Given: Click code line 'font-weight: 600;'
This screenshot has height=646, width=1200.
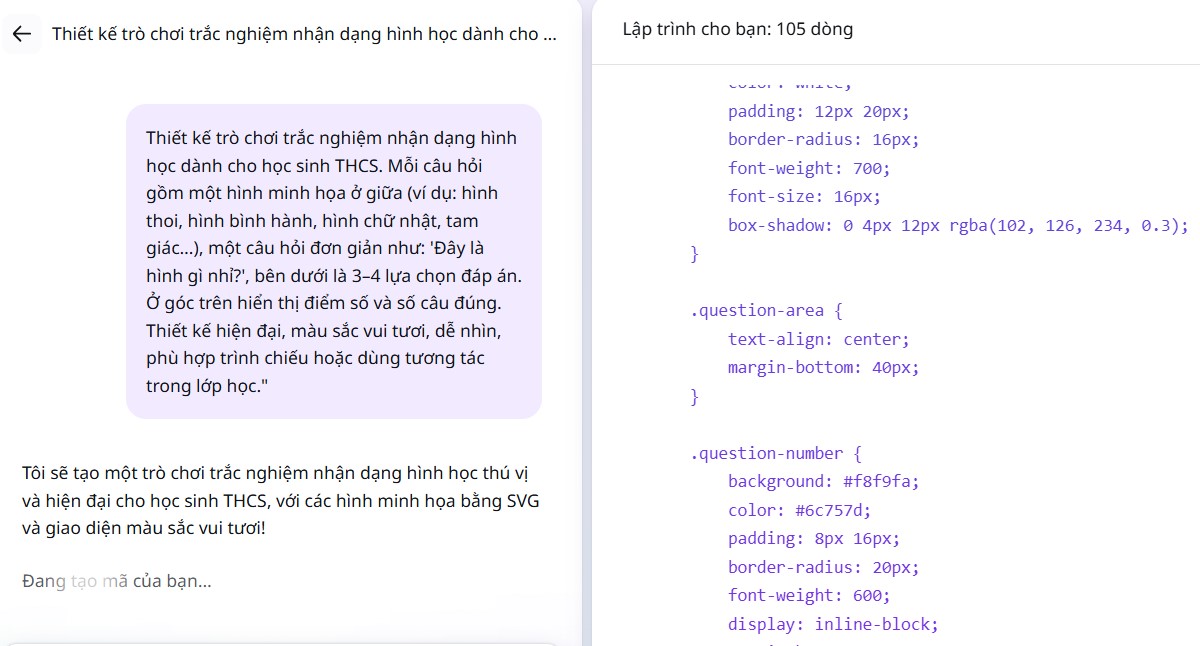Looking at the screenshot, I should click(x=809, y=595).
